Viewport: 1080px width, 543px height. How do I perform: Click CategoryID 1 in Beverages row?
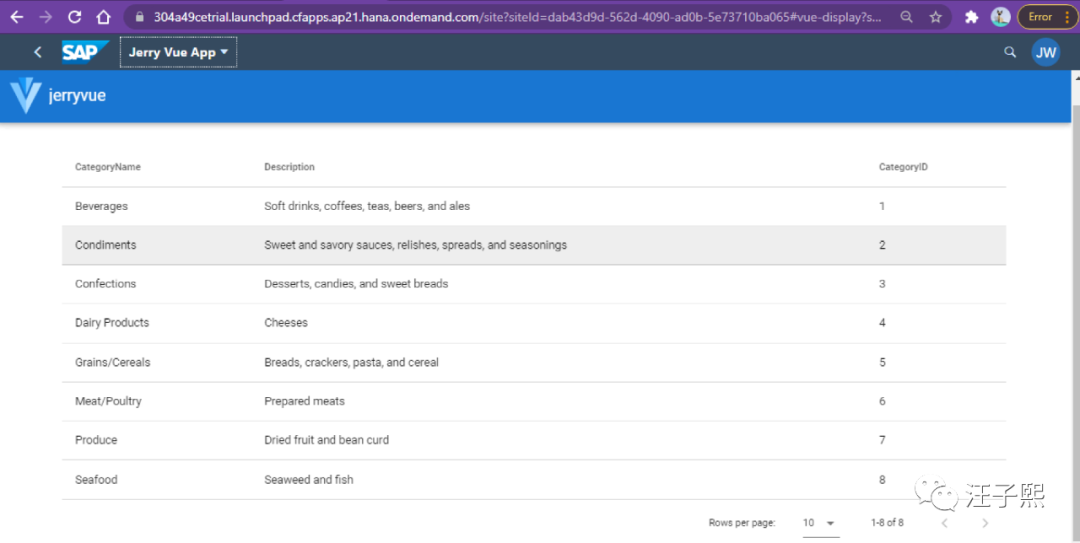pyautogui.click(x=882, y=206)
